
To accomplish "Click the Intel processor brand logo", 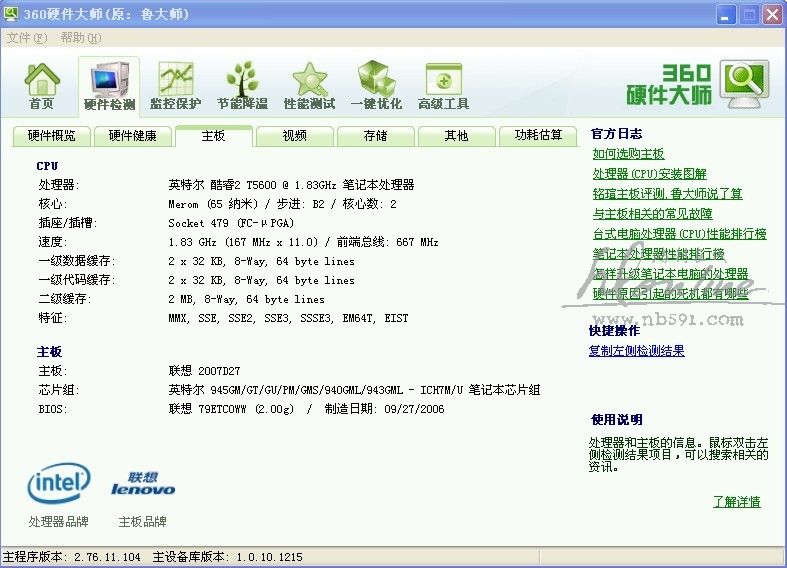I will pyautogui.click(x=59, y=483).
